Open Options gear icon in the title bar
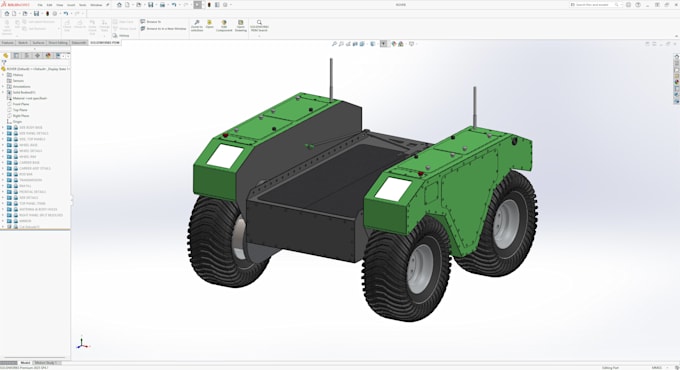Screen dimensions: 680x370 click(x=225, y=5)
